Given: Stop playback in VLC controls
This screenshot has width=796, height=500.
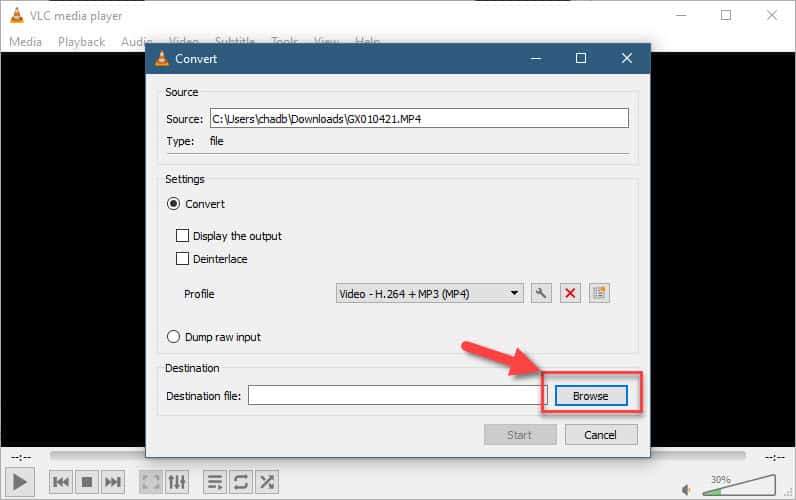Looking at the screenshot, I should click(87, 482).
